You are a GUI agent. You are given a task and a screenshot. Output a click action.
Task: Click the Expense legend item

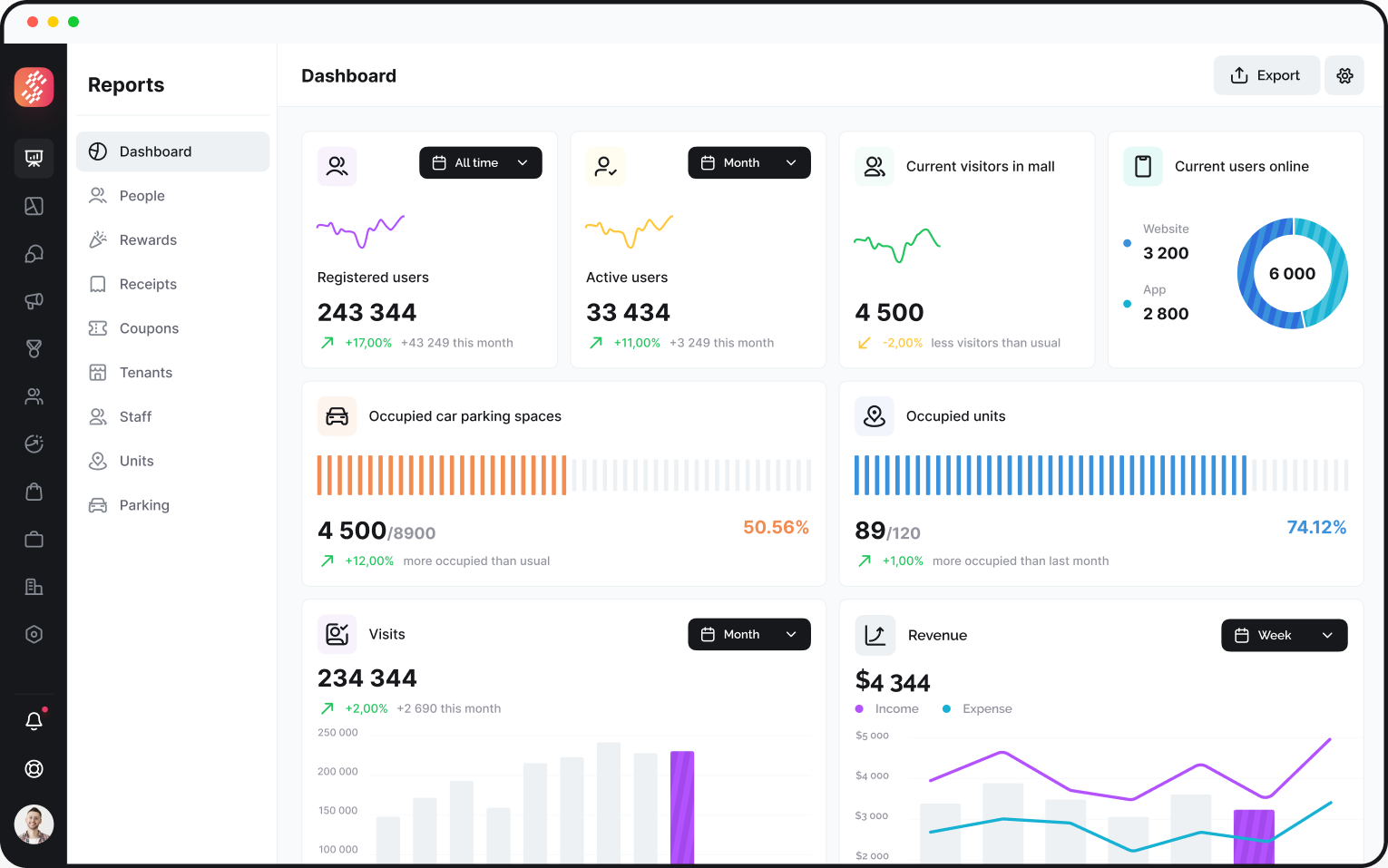[977, 708]
